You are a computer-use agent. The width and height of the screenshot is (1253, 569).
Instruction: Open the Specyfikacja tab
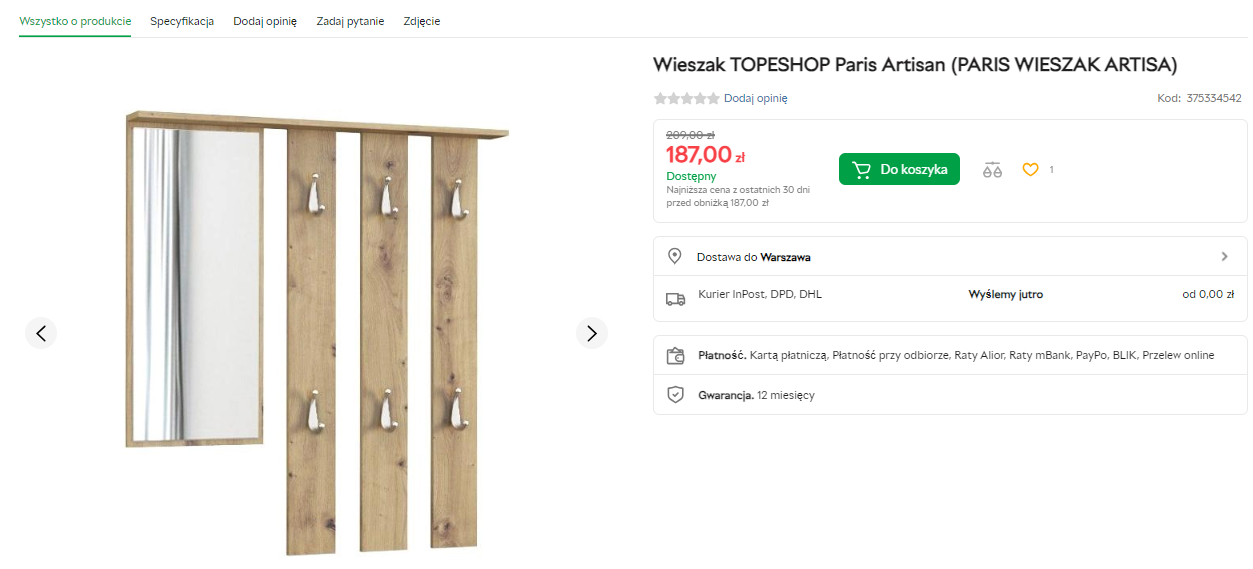coord(182,21)
